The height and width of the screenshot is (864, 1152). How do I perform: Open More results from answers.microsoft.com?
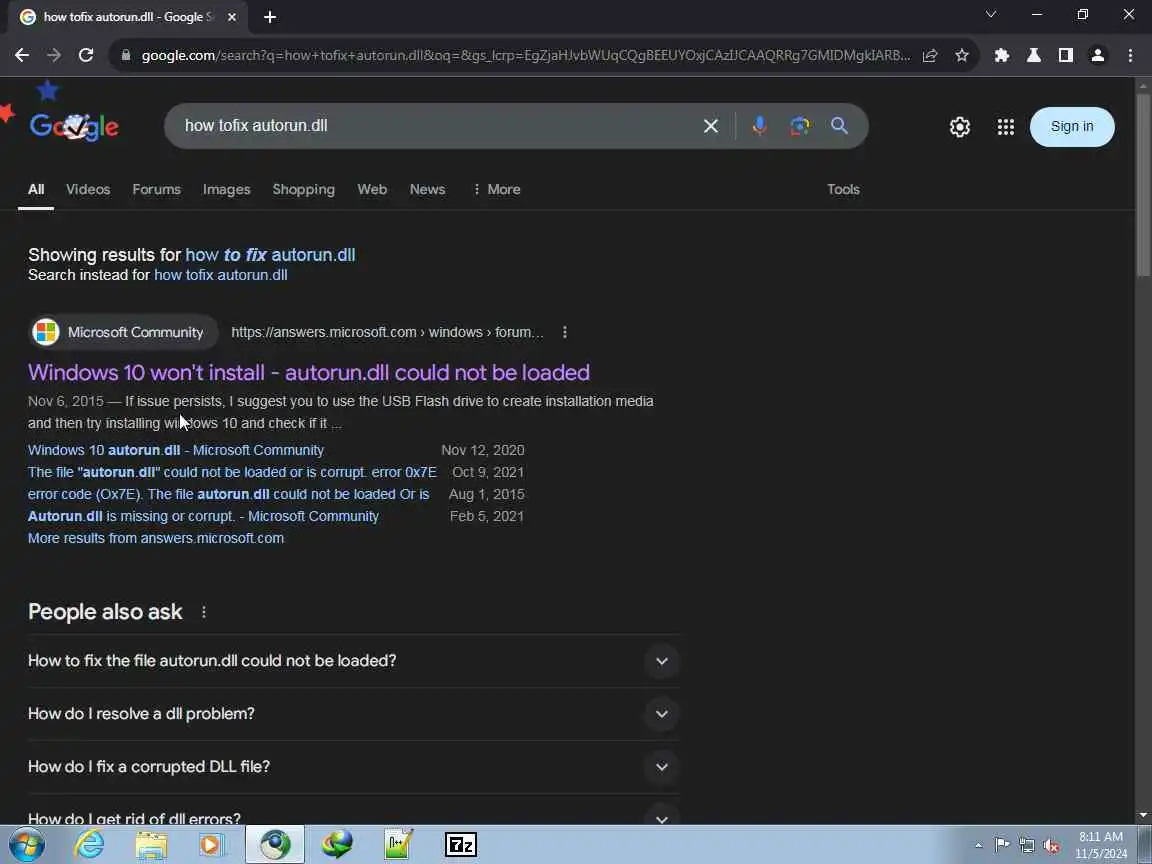tap(156, 539)
